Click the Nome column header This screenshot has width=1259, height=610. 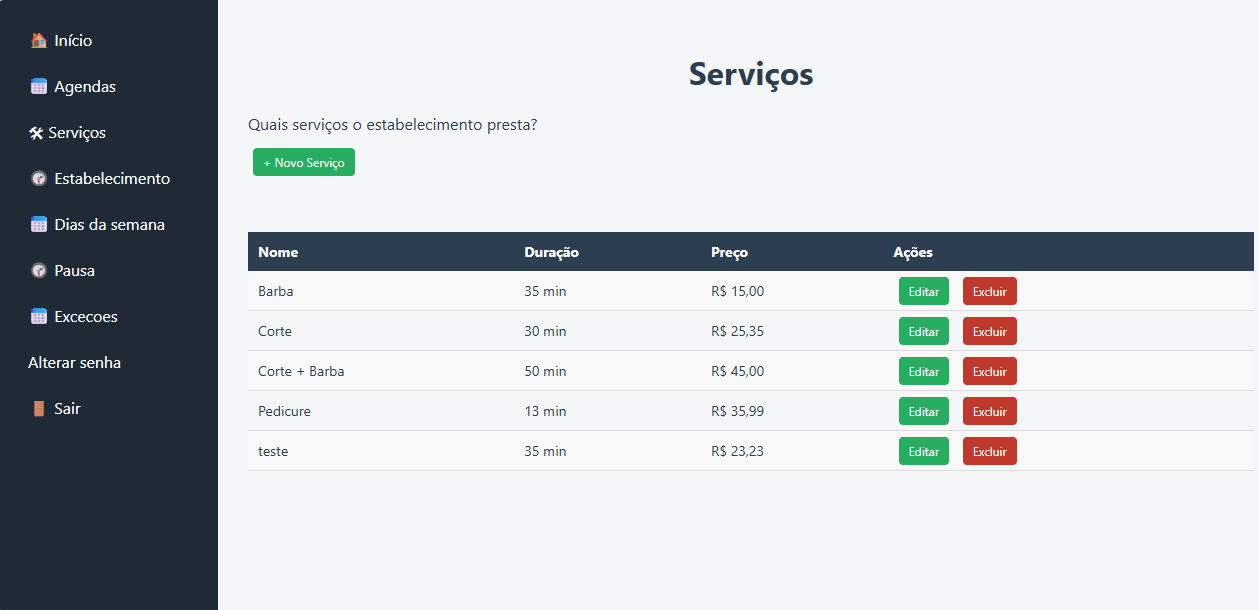[x=278, y=252]
